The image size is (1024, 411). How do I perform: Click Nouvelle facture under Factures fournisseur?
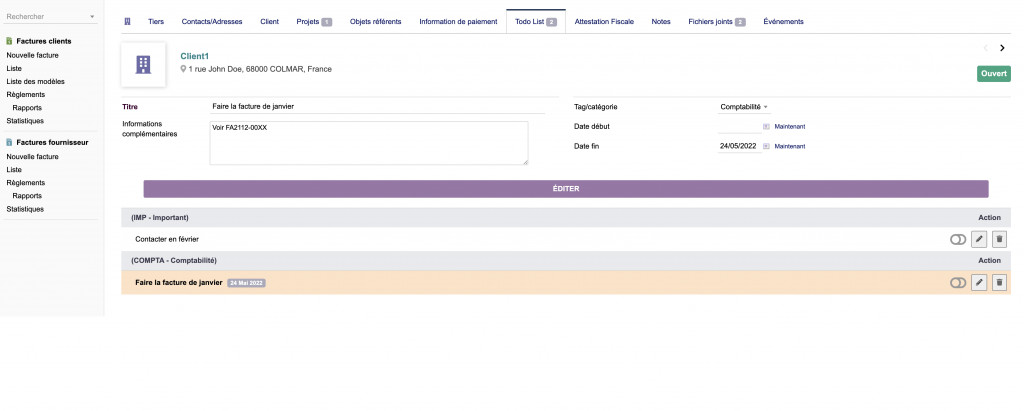tap(33, 157)
